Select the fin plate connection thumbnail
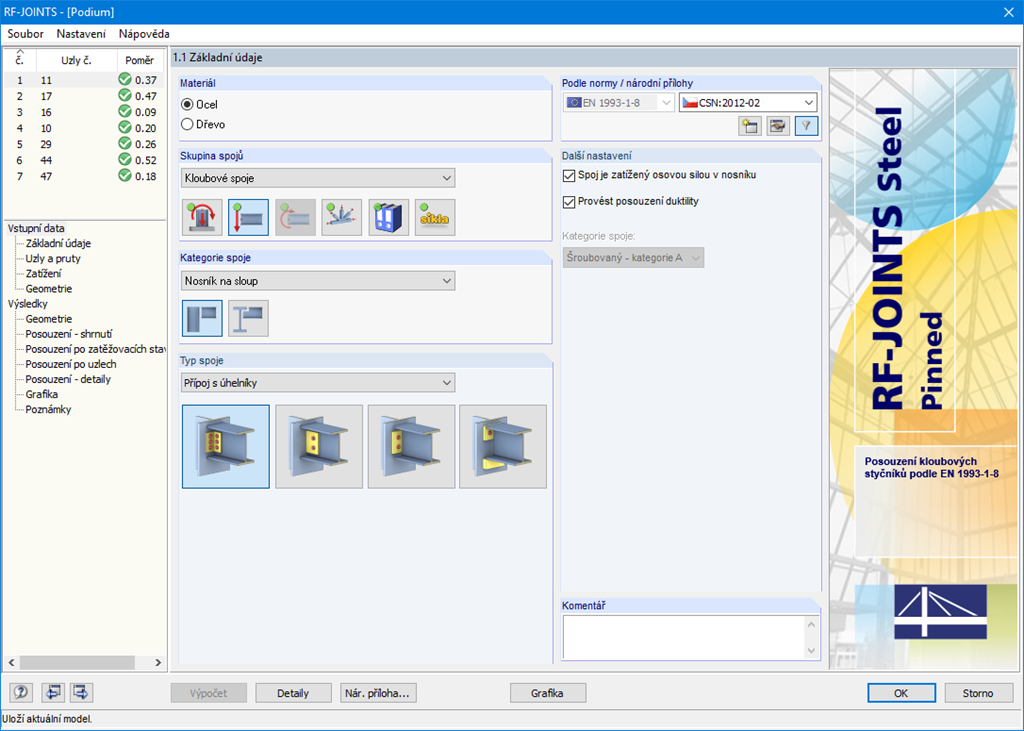 319,447
